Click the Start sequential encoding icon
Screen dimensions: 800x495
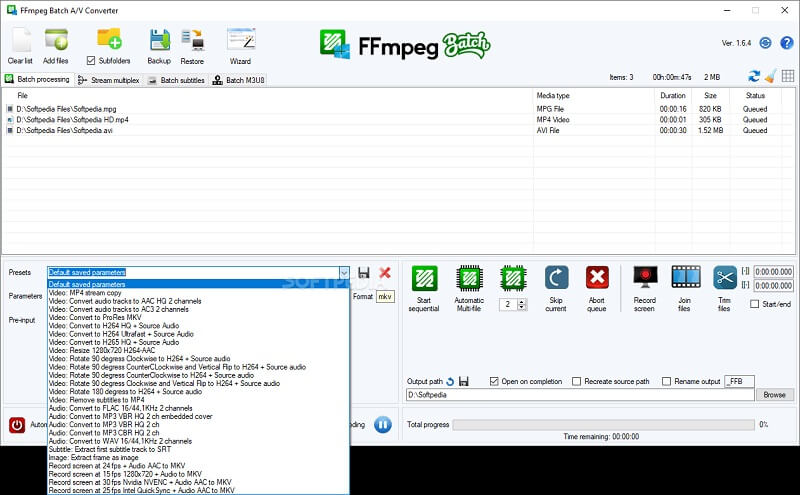424,278
